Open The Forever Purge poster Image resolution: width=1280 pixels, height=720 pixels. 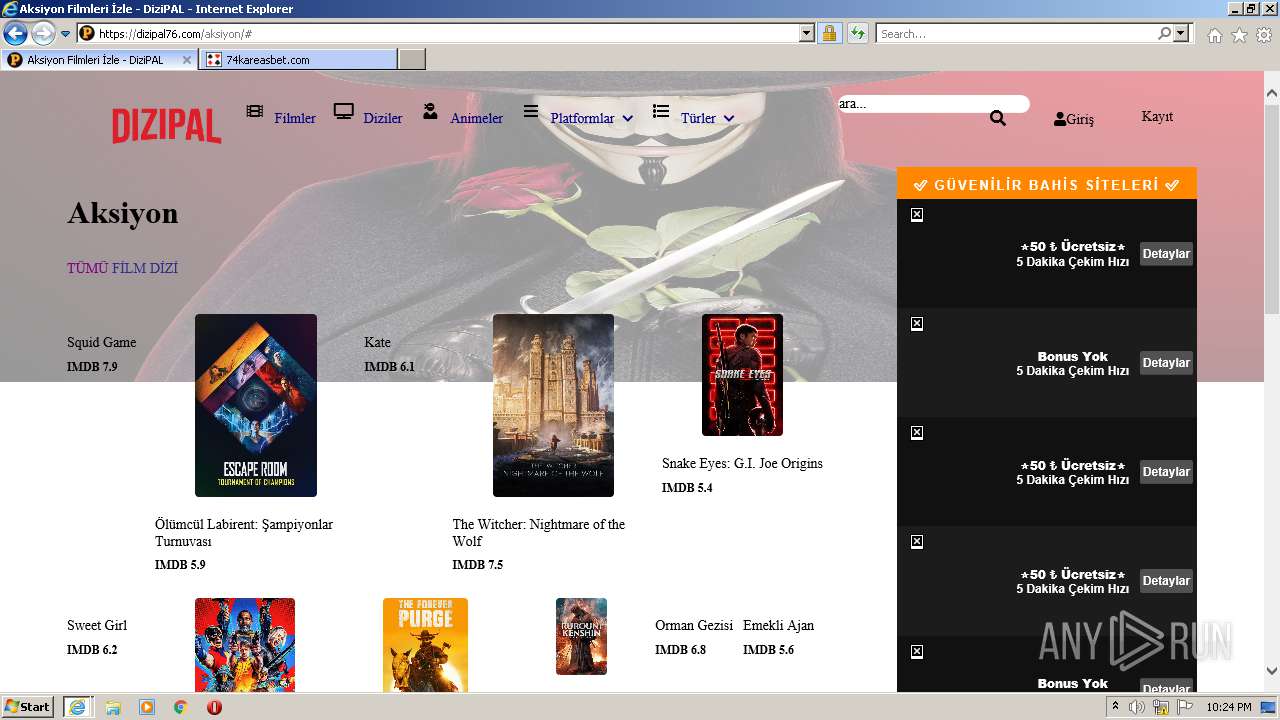coord(425,645)
